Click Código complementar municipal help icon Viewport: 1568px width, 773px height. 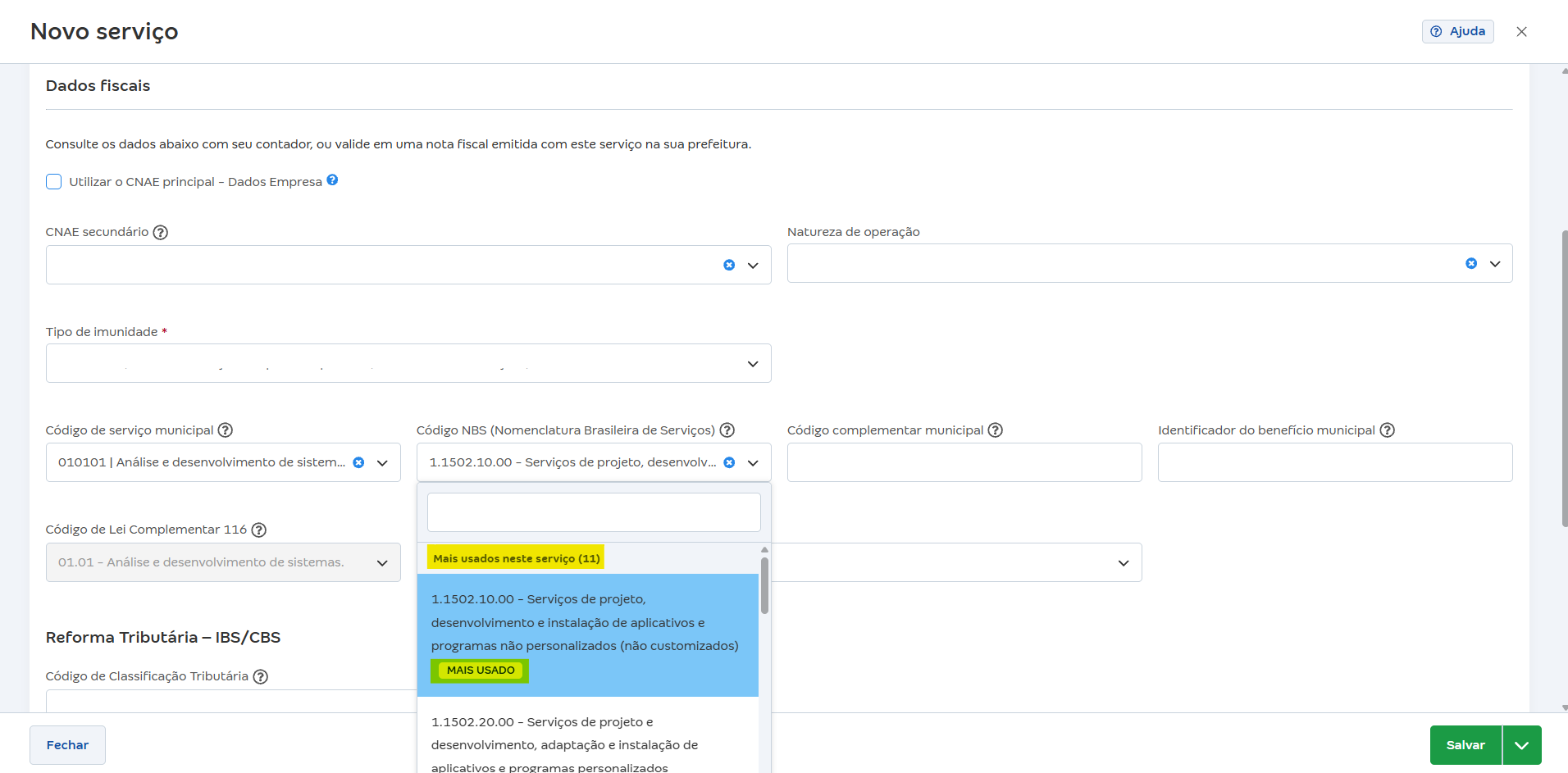click(996, 430)
